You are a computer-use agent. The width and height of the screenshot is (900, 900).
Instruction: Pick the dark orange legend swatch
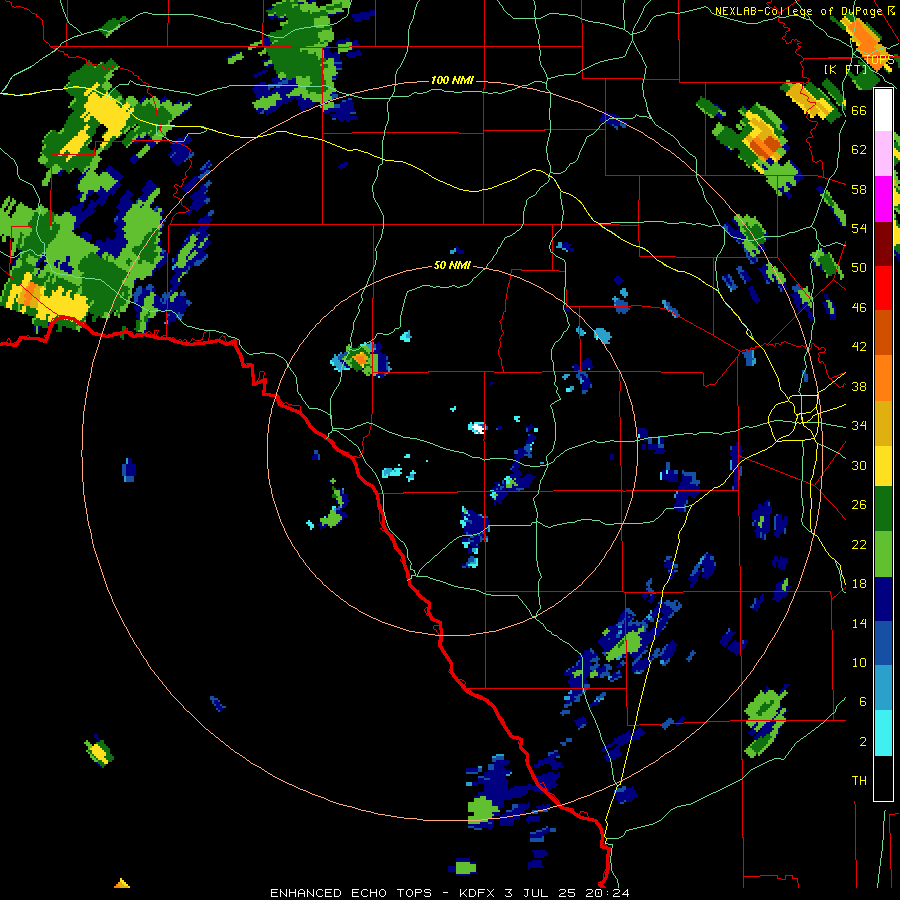tap(883, 332)
